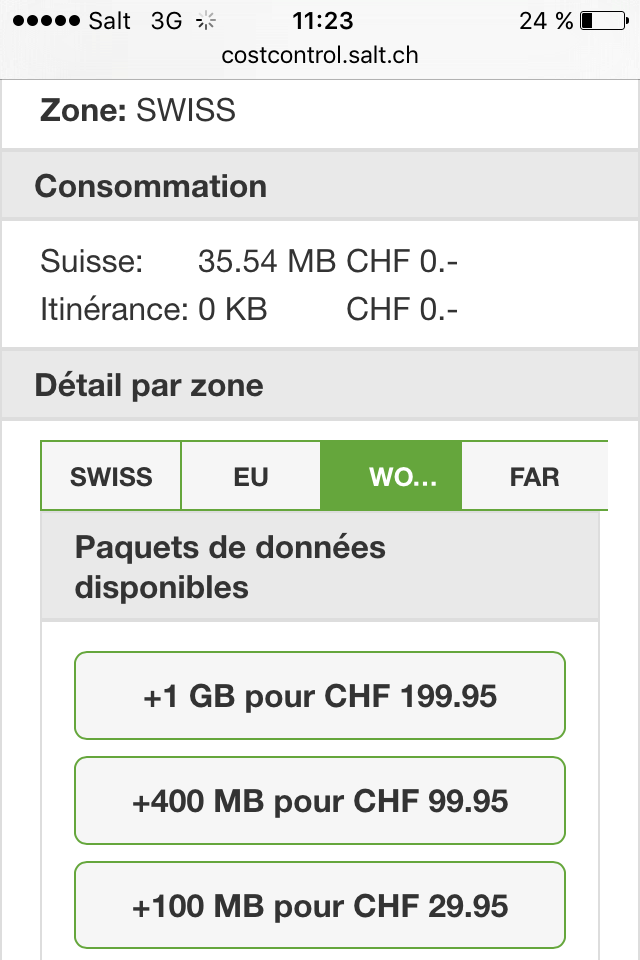Viewport: 640px width, 960px height.
Task: Tap the 3G network indicator
Action: click(167, 21)
